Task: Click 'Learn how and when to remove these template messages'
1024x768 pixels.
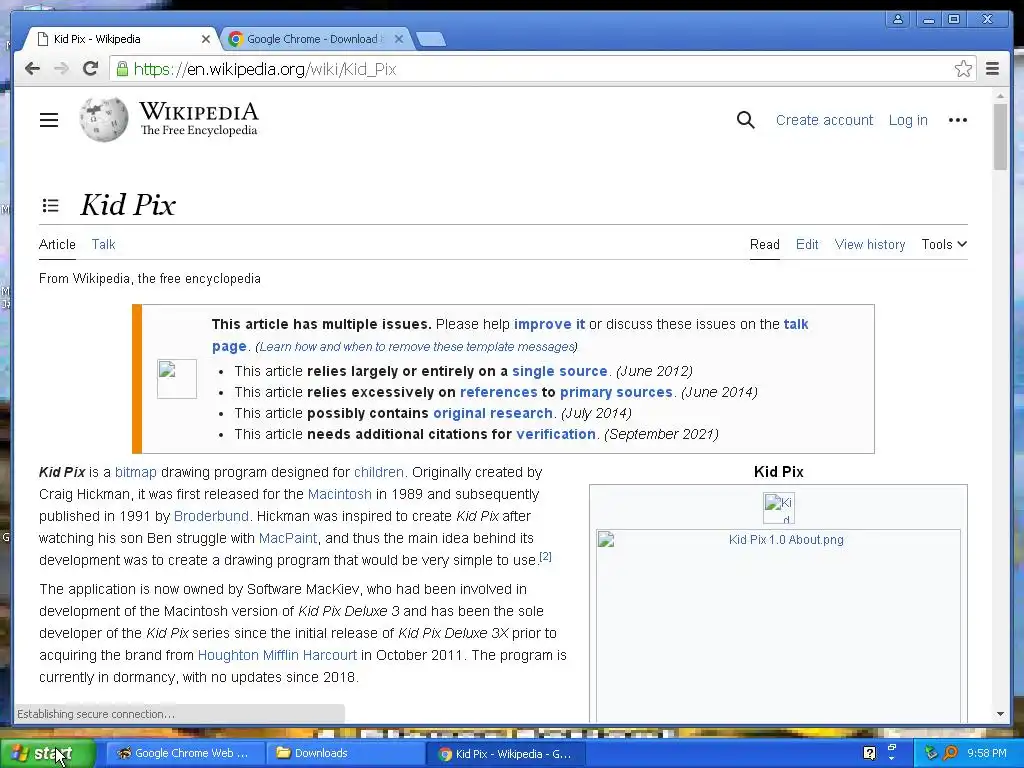Action: click(x=416, y=347)
